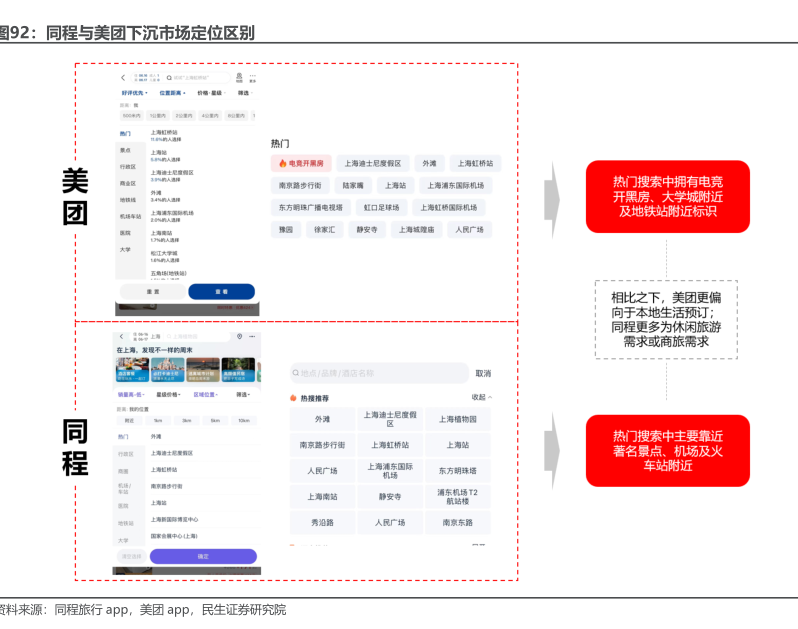
Task: Choose the 附近 distance chip in Tongcheng
Action: point(129,420)
